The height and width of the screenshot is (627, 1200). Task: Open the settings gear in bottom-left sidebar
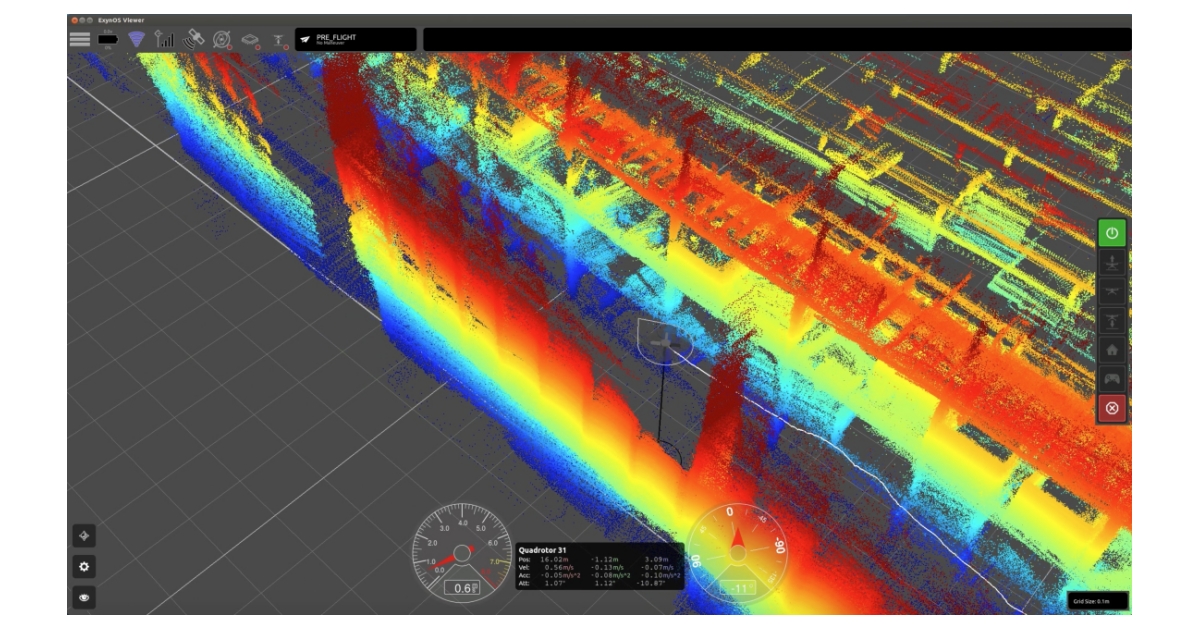86,567
